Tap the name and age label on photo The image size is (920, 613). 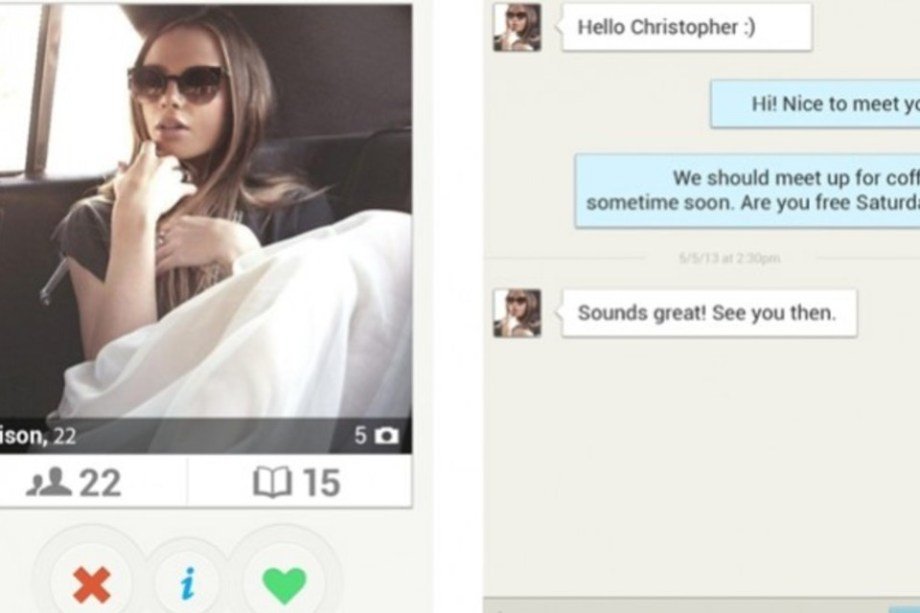coord(38,436)
